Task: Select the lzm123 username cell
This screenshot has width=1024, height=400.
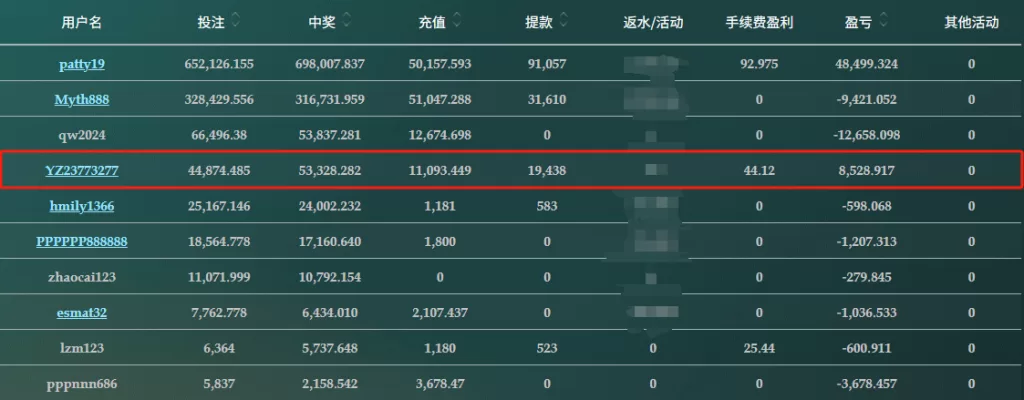Action: coord(82,348)
